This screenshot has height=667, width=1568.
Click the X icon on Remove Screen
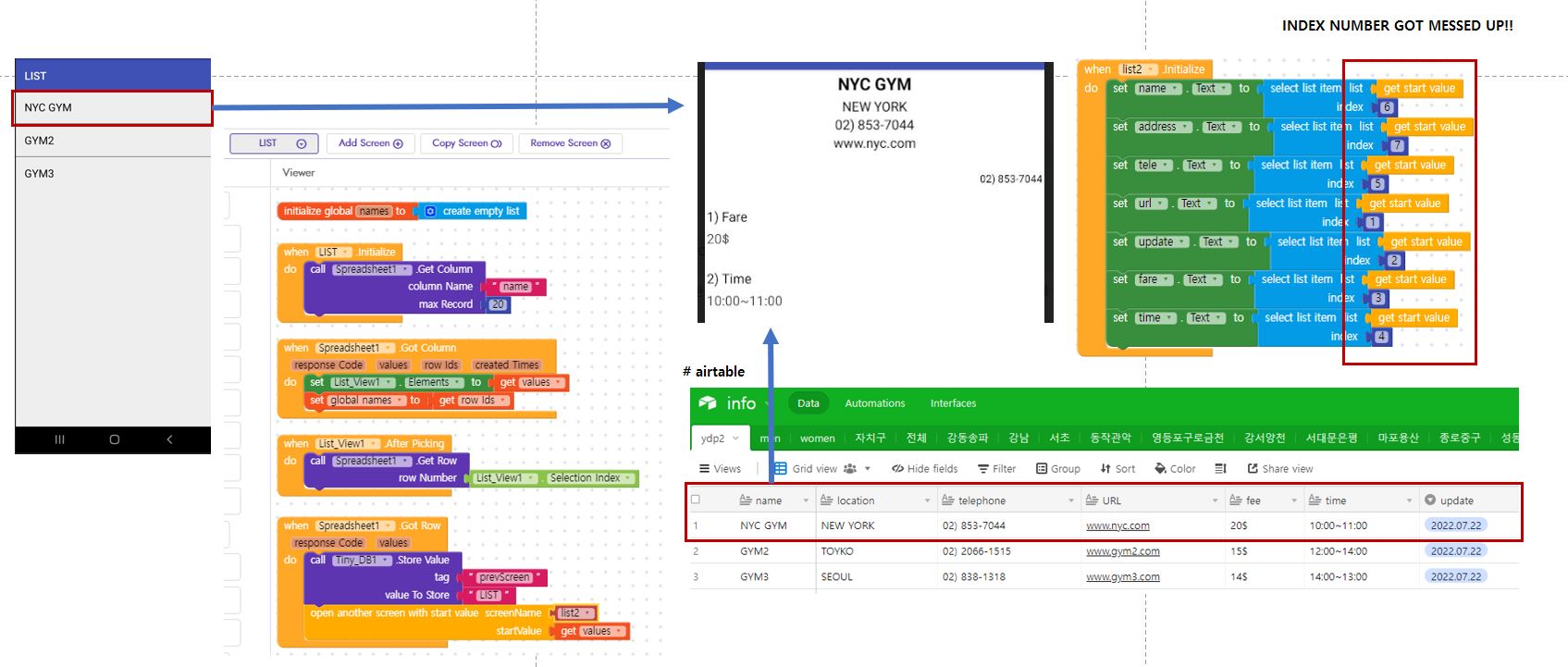point(606,143)
